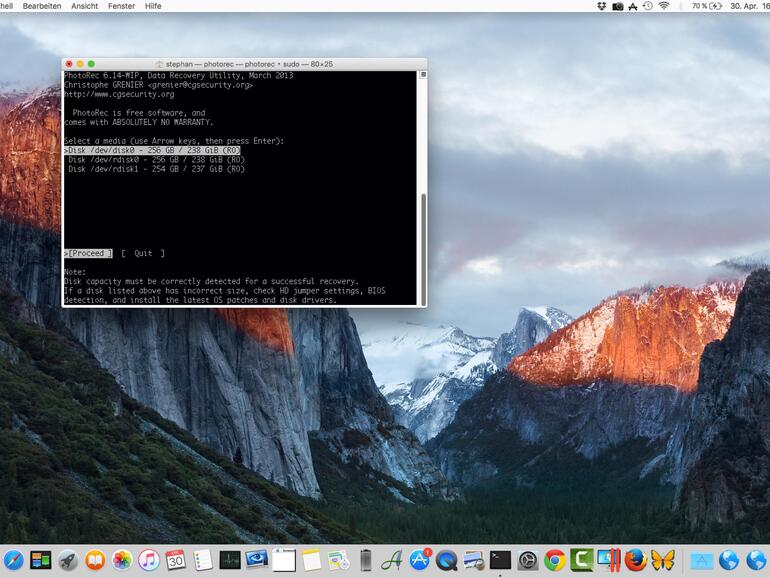Open the App Store dock icon
Image resolution: width=770 pixels, height=578 pixels.
[419, 560]
